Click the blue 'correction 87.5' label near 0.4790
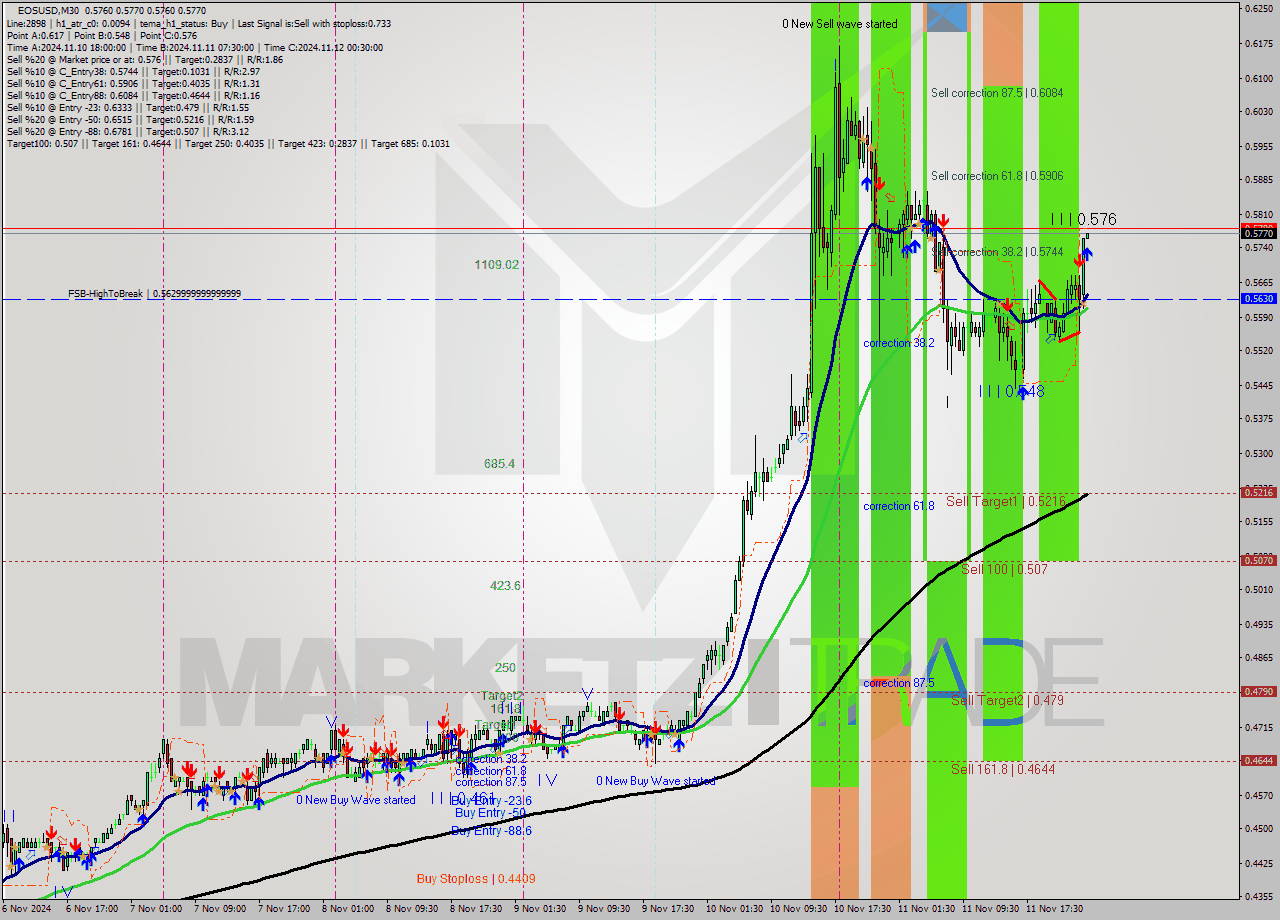This screenshot has width=1280, height=920. pyautogui.click(x=899, y=683)
